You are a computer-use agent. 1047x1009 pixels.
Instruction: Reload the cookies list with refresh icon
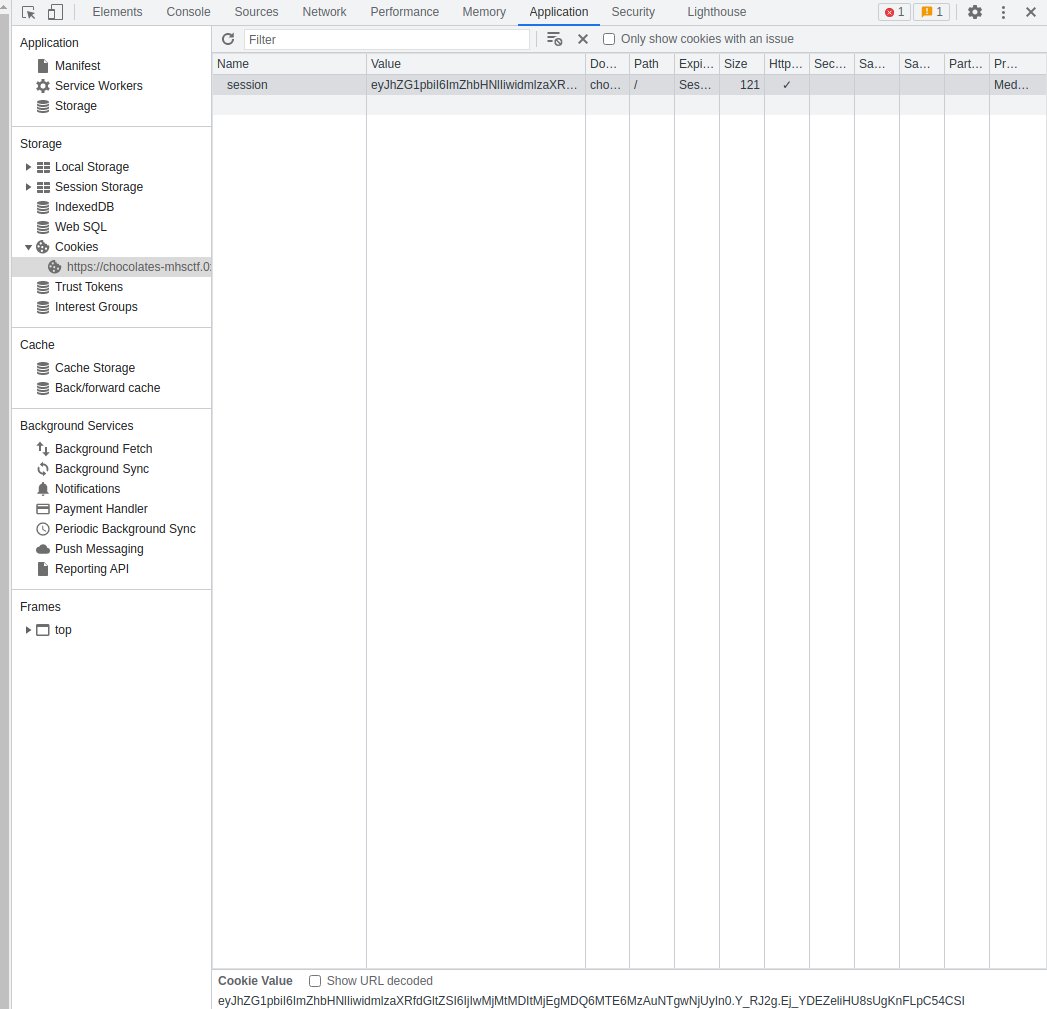(228, 38)
